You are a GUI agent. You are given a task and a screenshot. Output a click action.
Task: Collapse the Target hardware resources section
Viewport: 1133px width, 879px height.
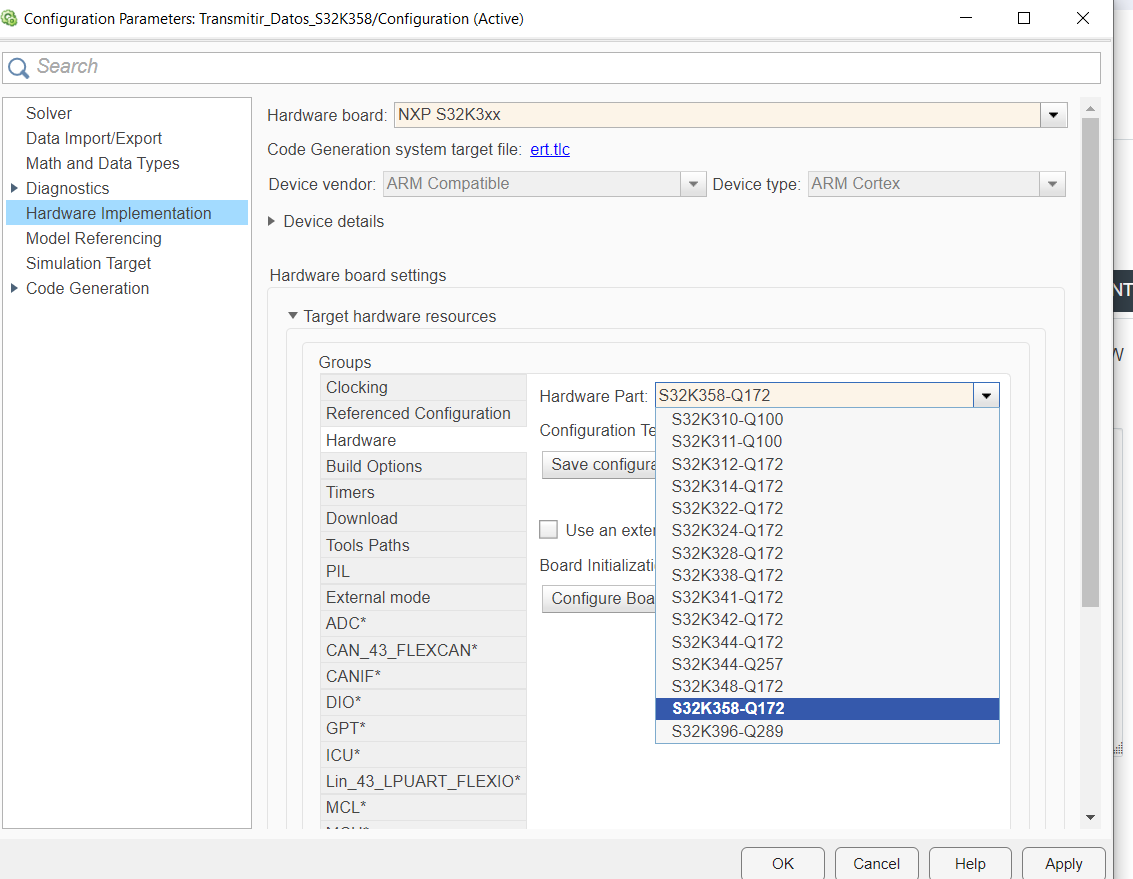click(292, 316)
